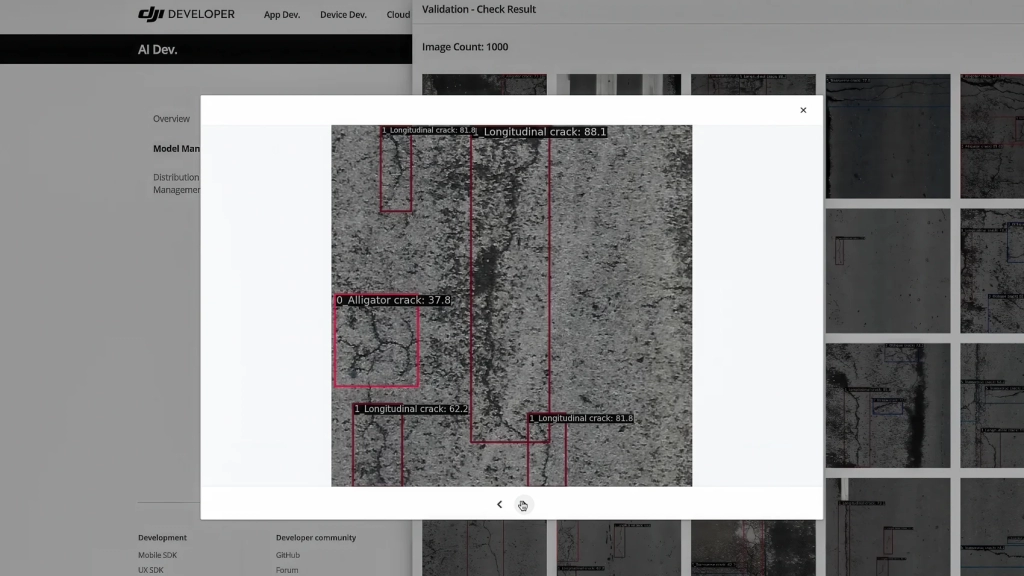The width and height of the screenshot is (1024, 576).
Task: Open the Overview sidebar page
Action: tap(171, 118)
